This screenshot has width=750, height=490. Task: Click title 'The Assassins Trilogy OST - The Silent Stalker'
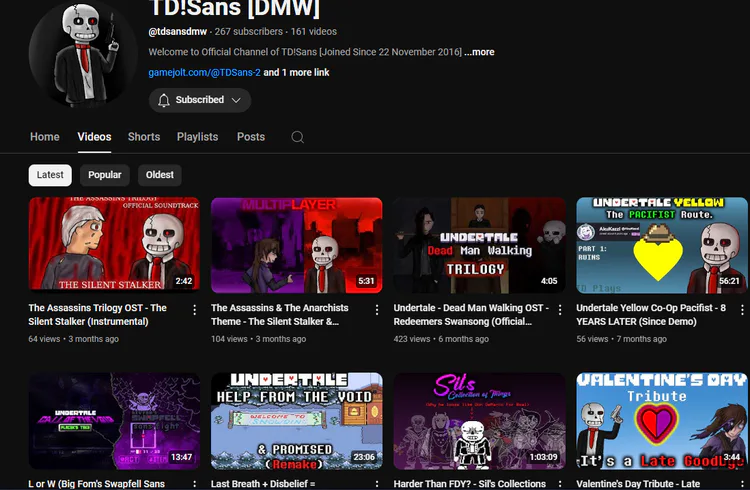pos(98,315)
